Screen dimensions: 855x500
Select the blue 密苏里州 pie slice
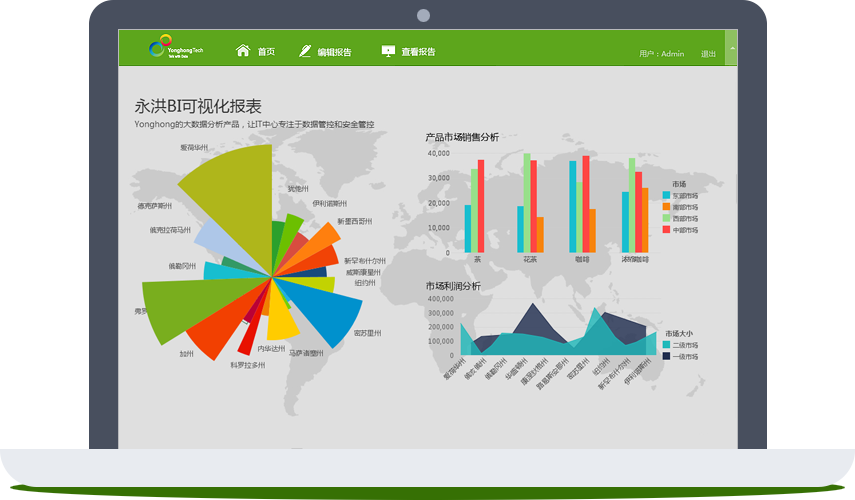click(x=327, y=311)
